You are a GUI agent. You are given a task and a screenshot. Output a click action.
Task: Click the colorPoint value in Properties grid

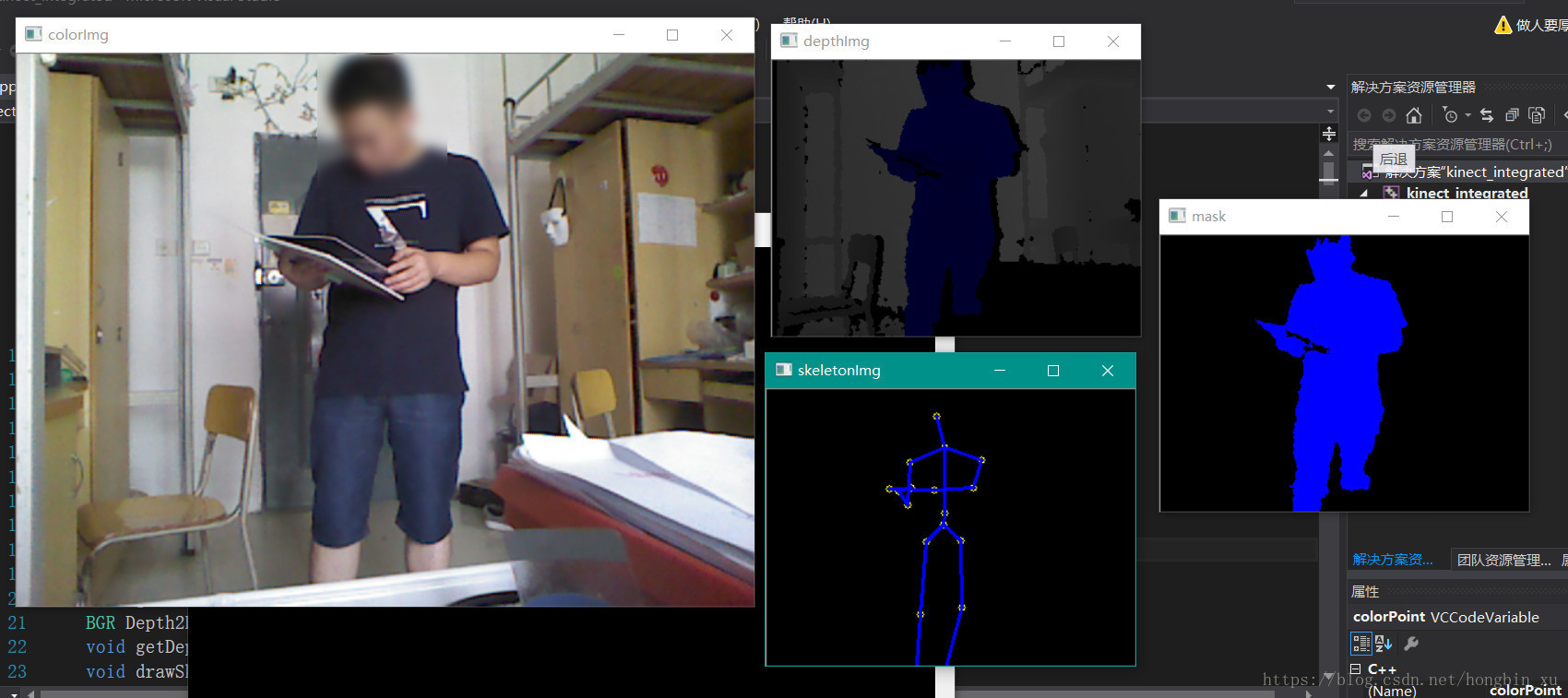point(1526,690)
